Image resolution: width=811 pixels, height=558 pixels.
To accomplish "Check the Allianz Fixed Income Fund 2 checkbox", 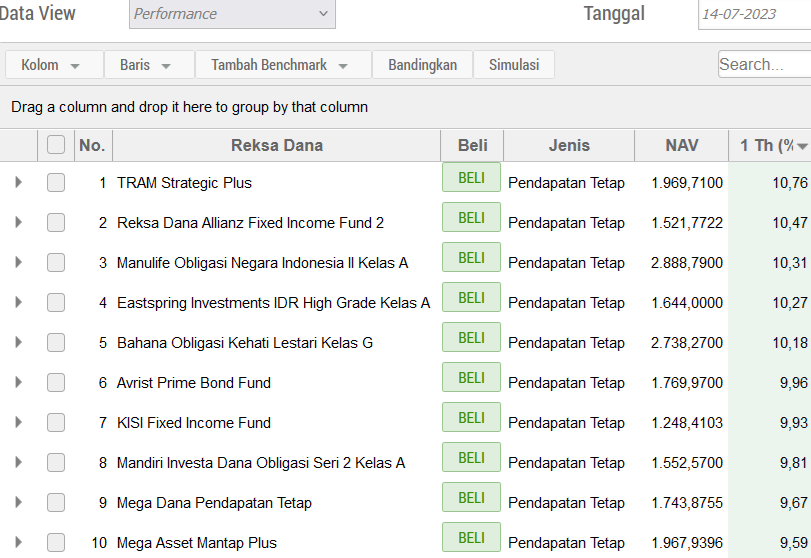I will [x=56, y=222].
